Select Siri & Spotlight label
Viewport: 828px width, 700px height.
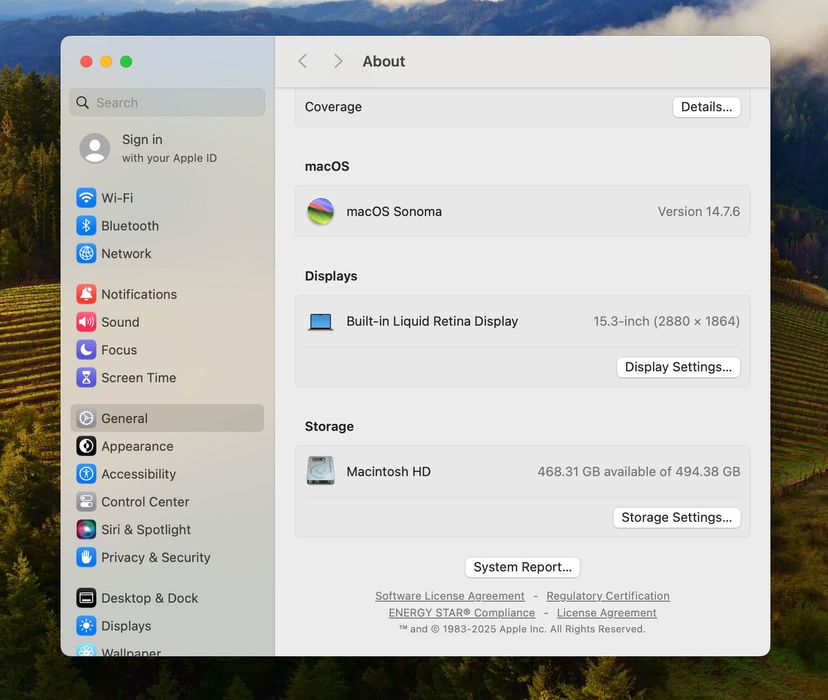[146, 529]
